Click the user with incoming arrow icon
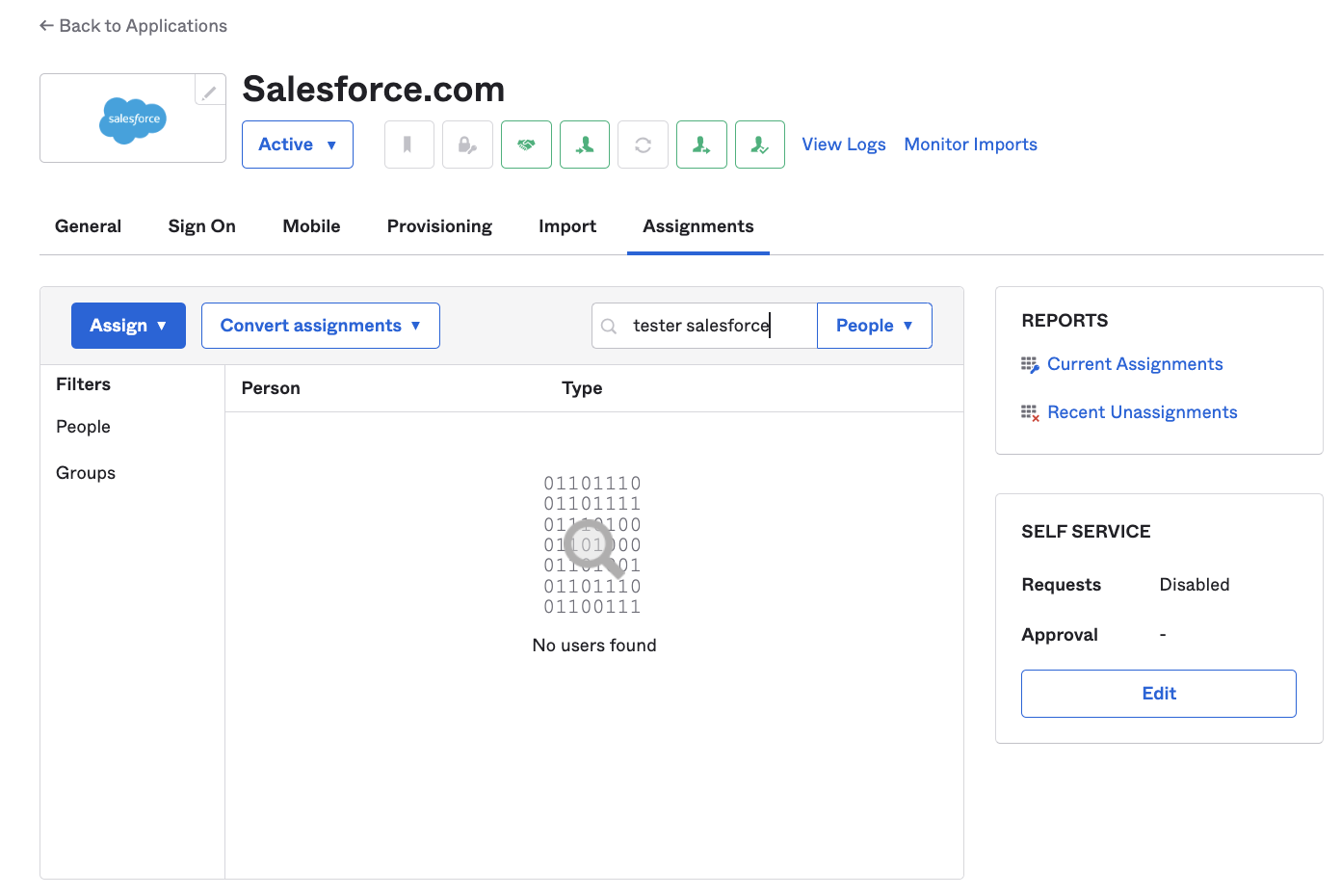Viewport: 1341px width, 896px height. [585, 145]
